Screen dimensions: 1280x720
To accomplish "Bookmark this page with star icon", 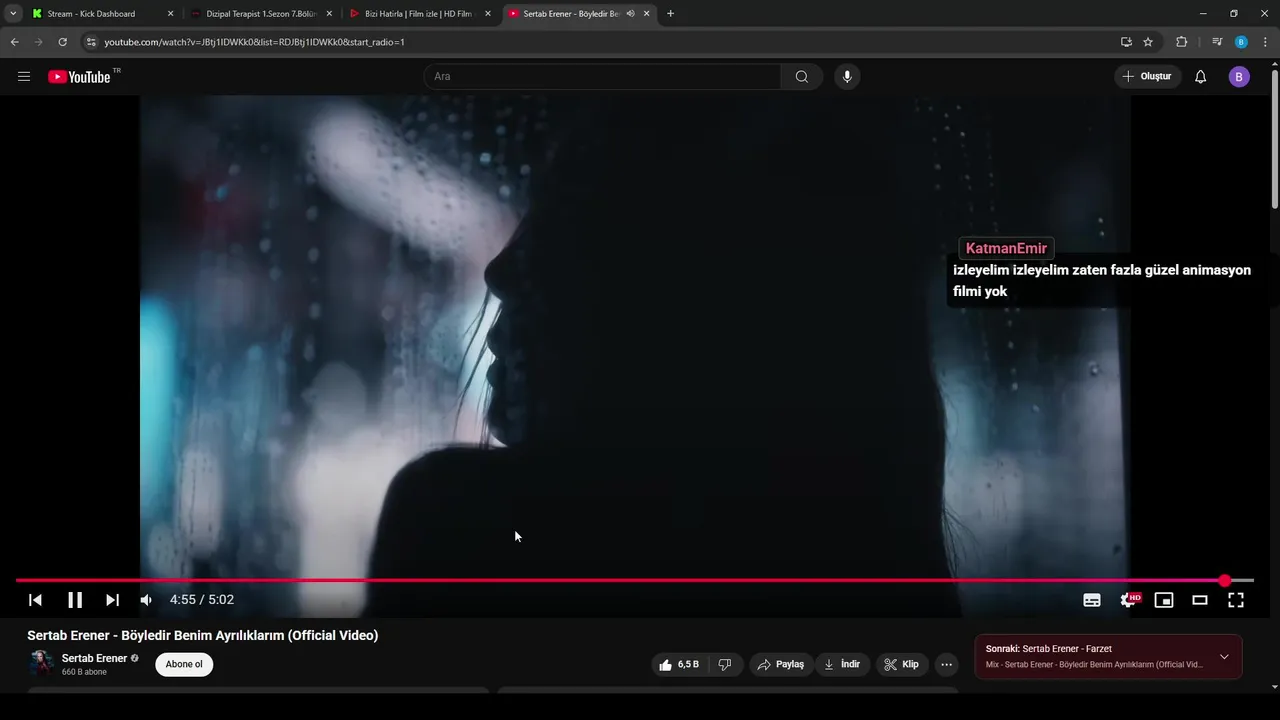I will (1148, 42).
